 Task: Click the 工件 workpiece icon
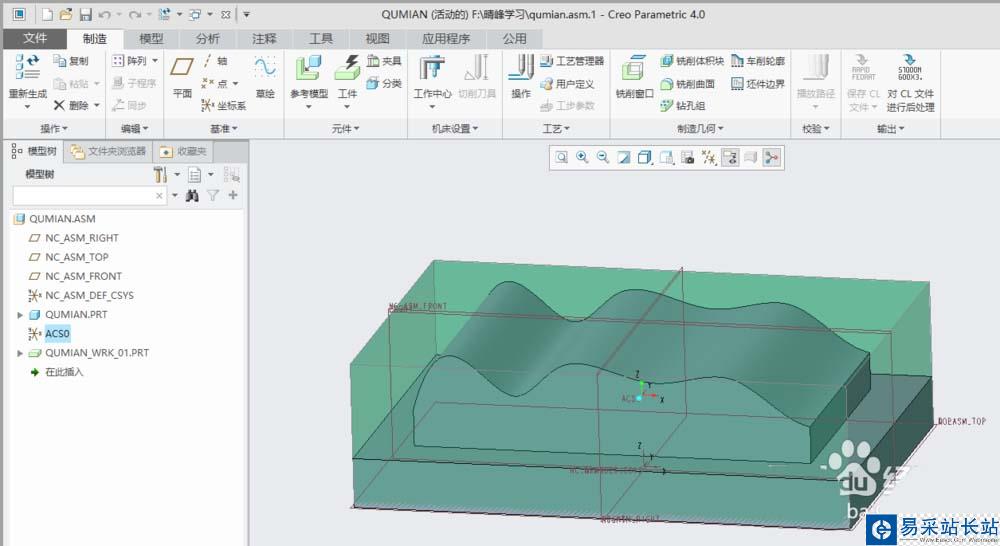[348, 68]
